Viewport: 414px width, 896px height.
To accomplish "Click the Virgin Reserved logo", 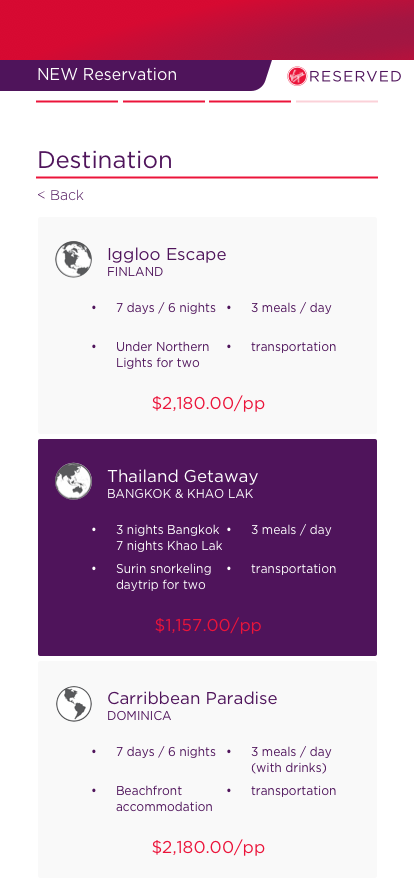I will (344, 76).
